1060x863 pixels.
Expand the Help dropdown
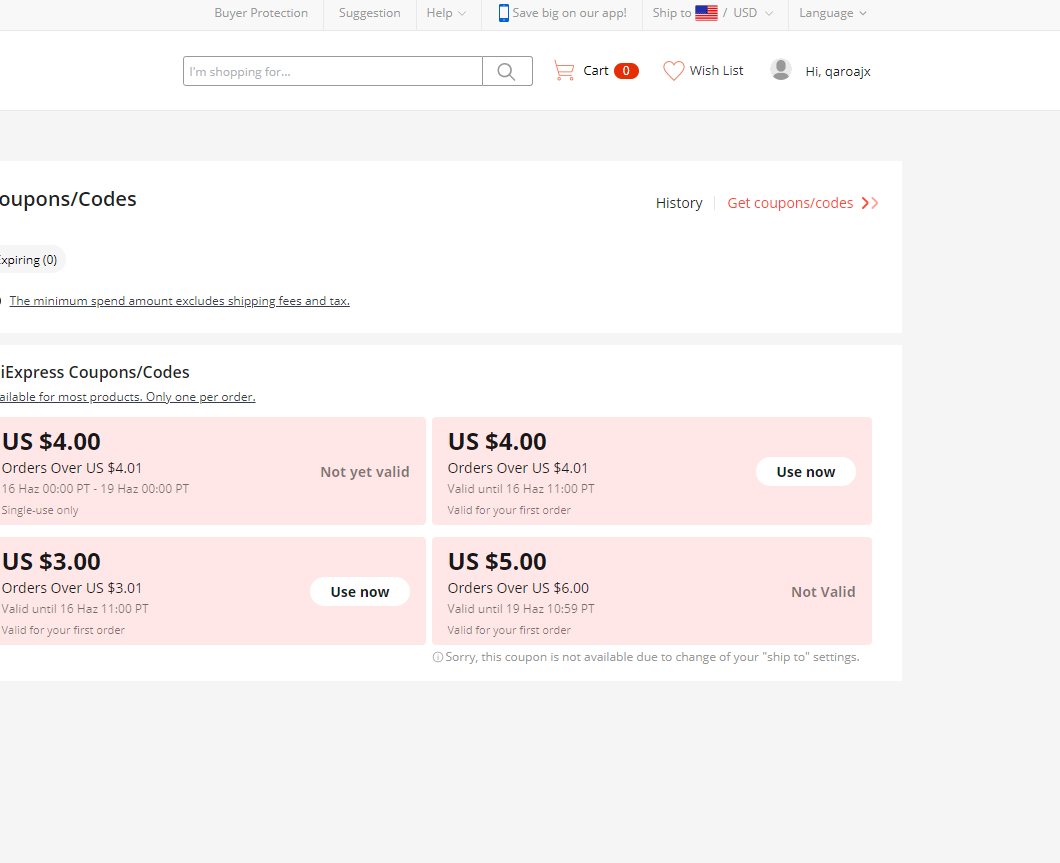point(446,13)
